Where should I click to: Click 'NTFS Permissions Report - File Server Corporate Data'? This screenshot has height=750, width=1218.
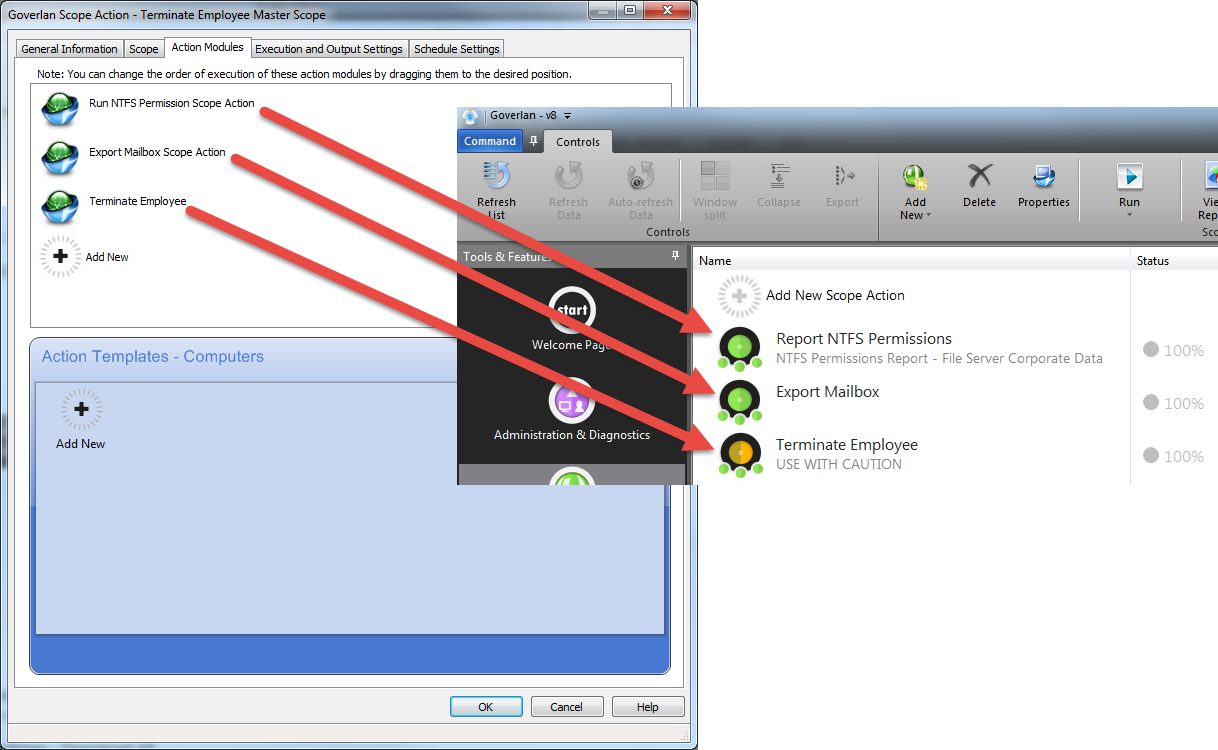tap(940, 358)
